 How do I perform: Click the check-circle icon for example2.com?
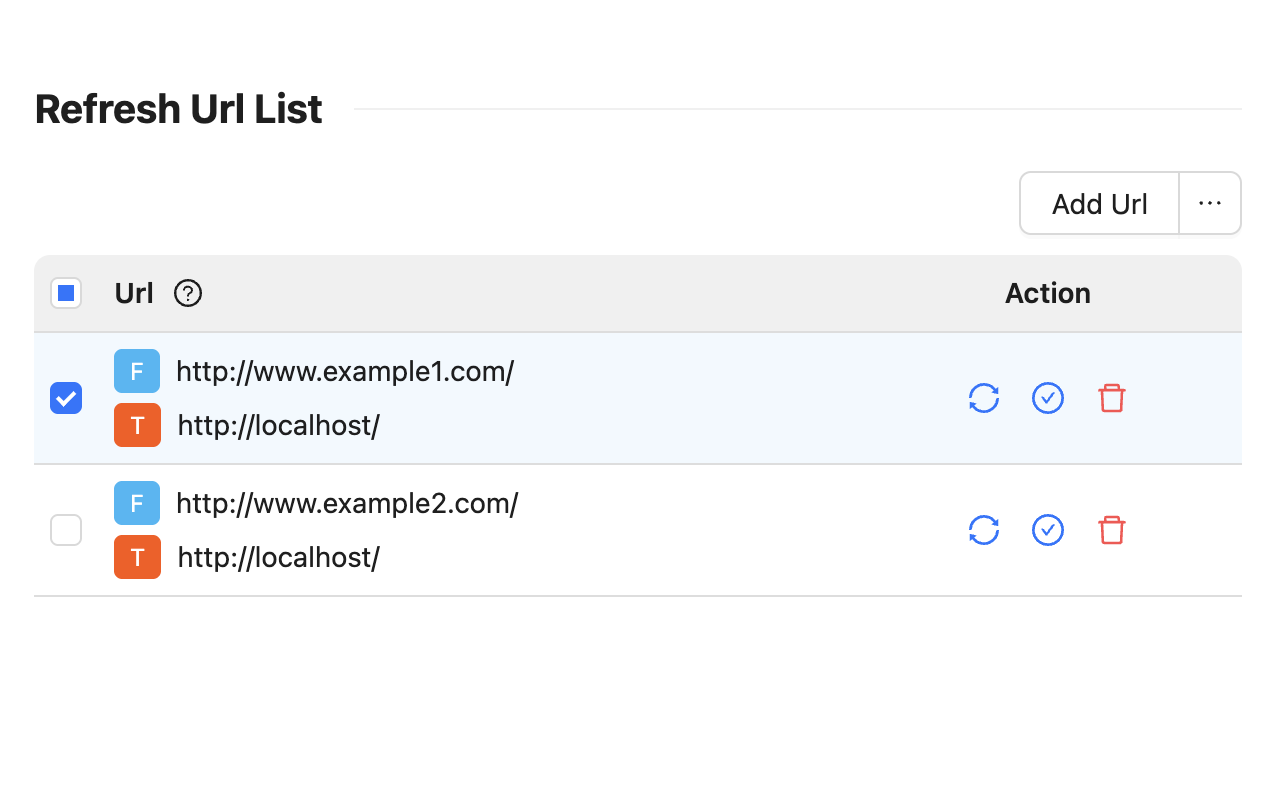(x=1048, y=530)
